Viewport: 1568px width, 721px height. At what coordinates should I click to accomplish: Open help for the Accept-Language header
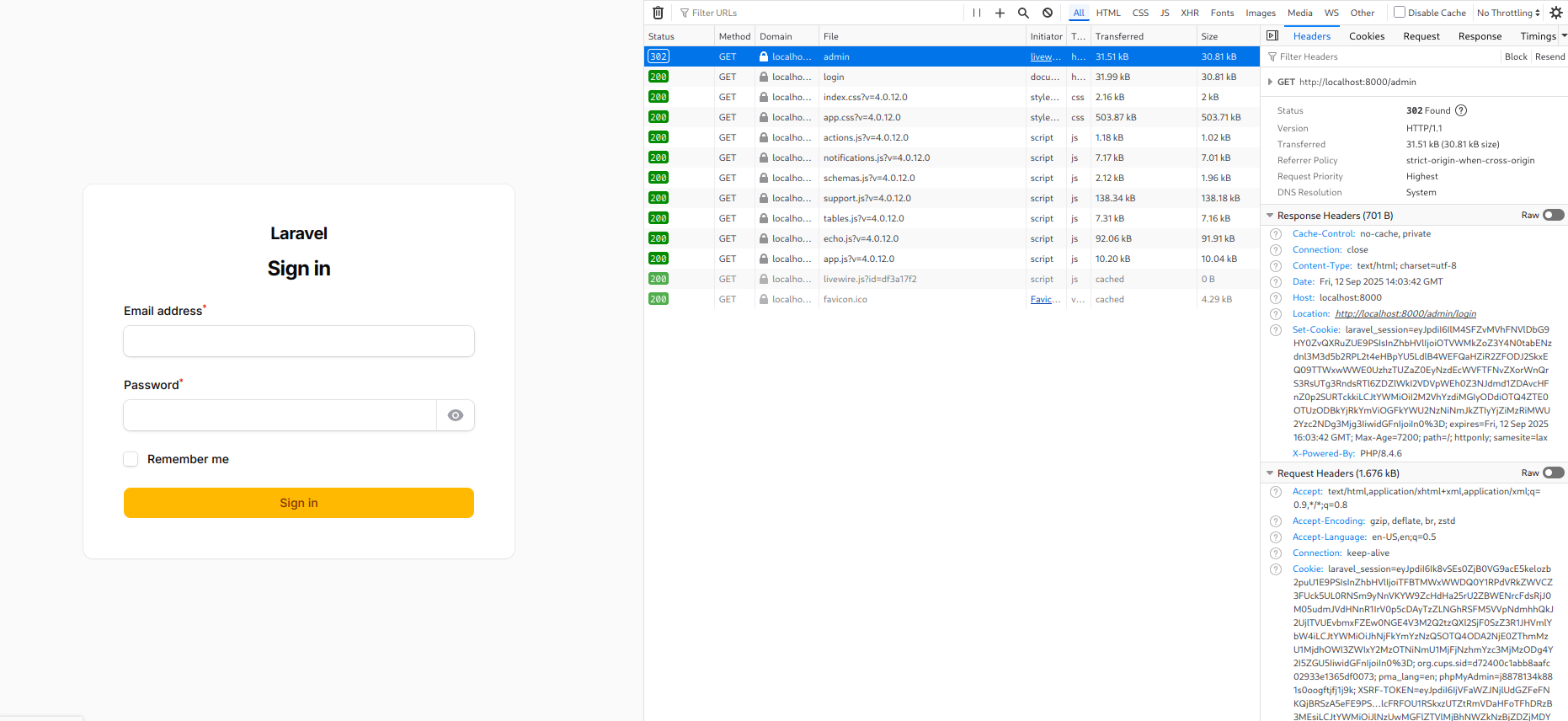(1276, 537)
